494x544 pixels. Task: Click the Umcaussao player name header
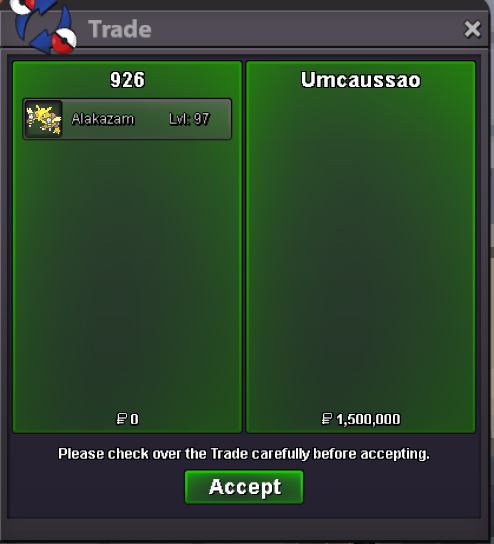[361, 80]
